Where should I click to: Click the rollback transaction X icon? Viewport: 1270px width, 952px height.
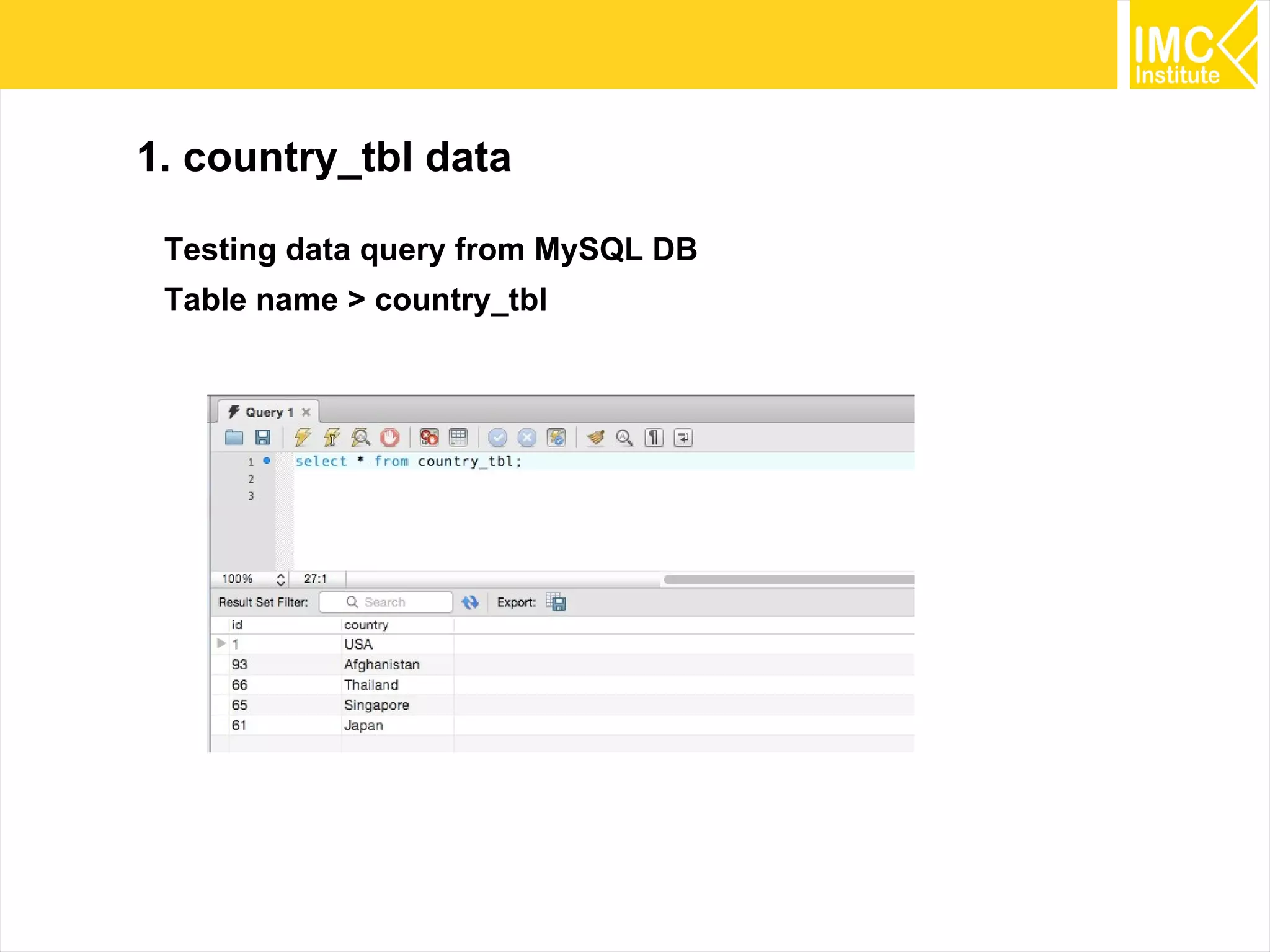[x=526, y=438]
